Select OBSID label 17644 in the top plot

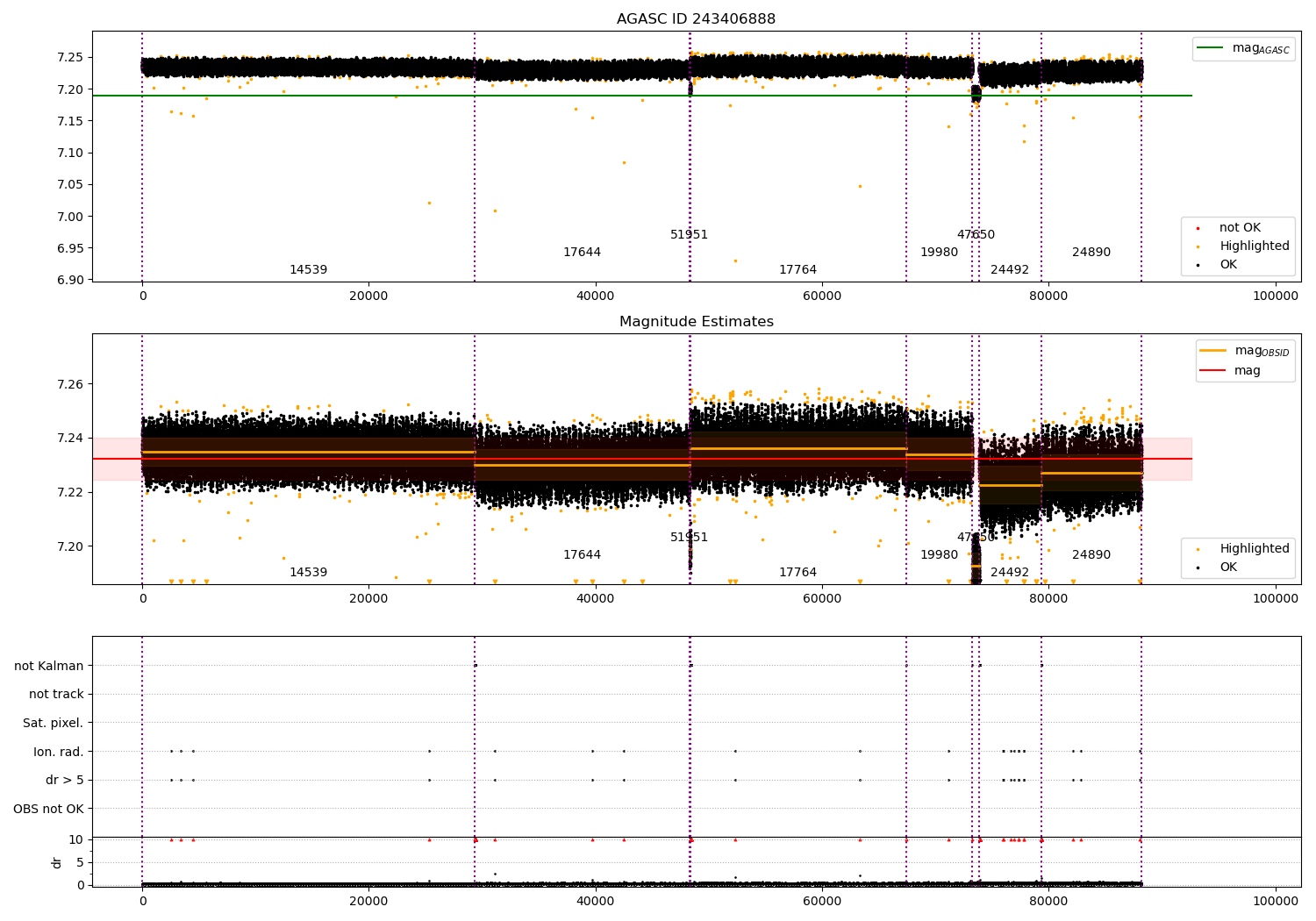pos(582,253)
